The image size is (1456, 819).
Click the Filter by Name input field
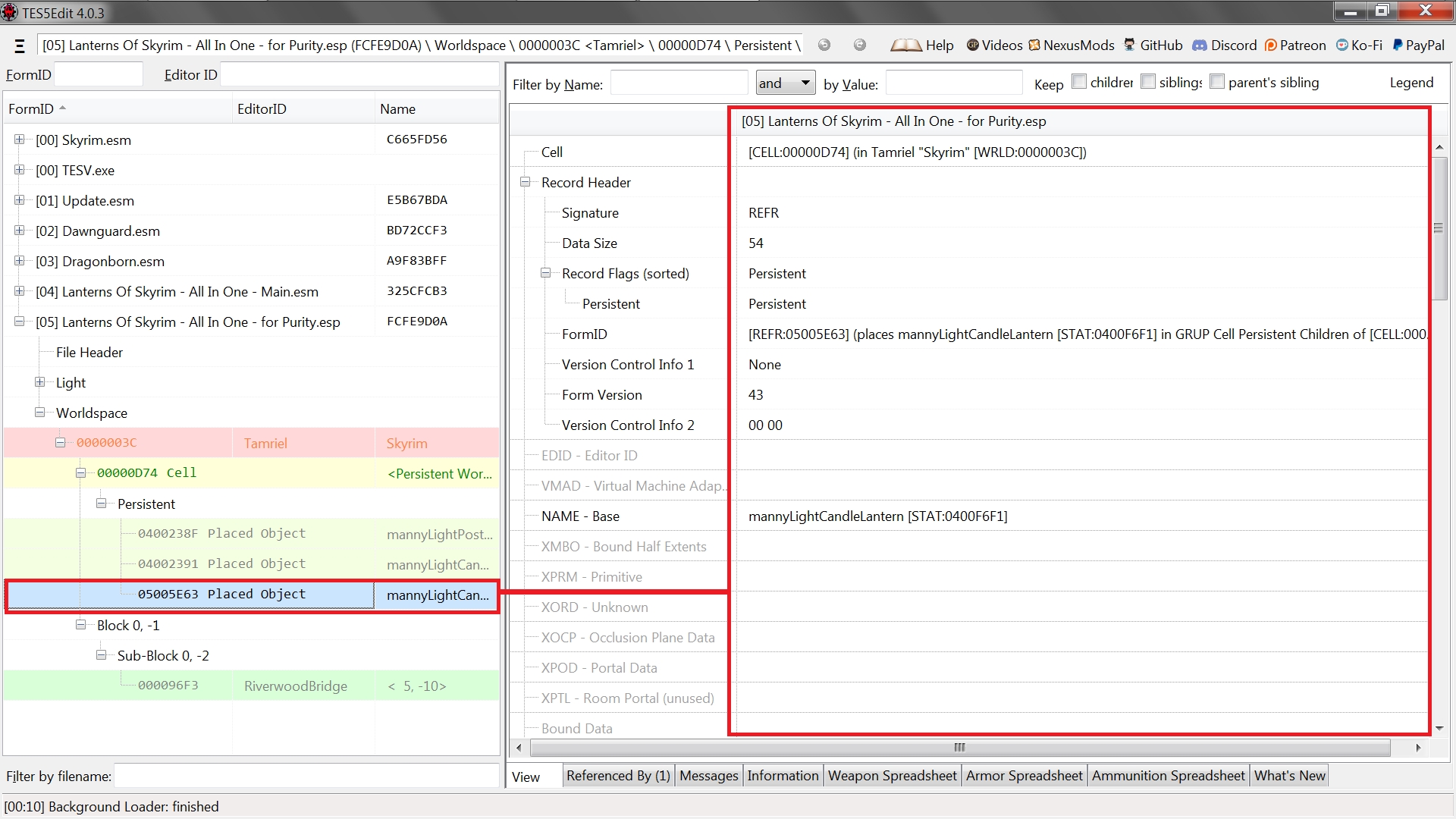tap(679, 83)
